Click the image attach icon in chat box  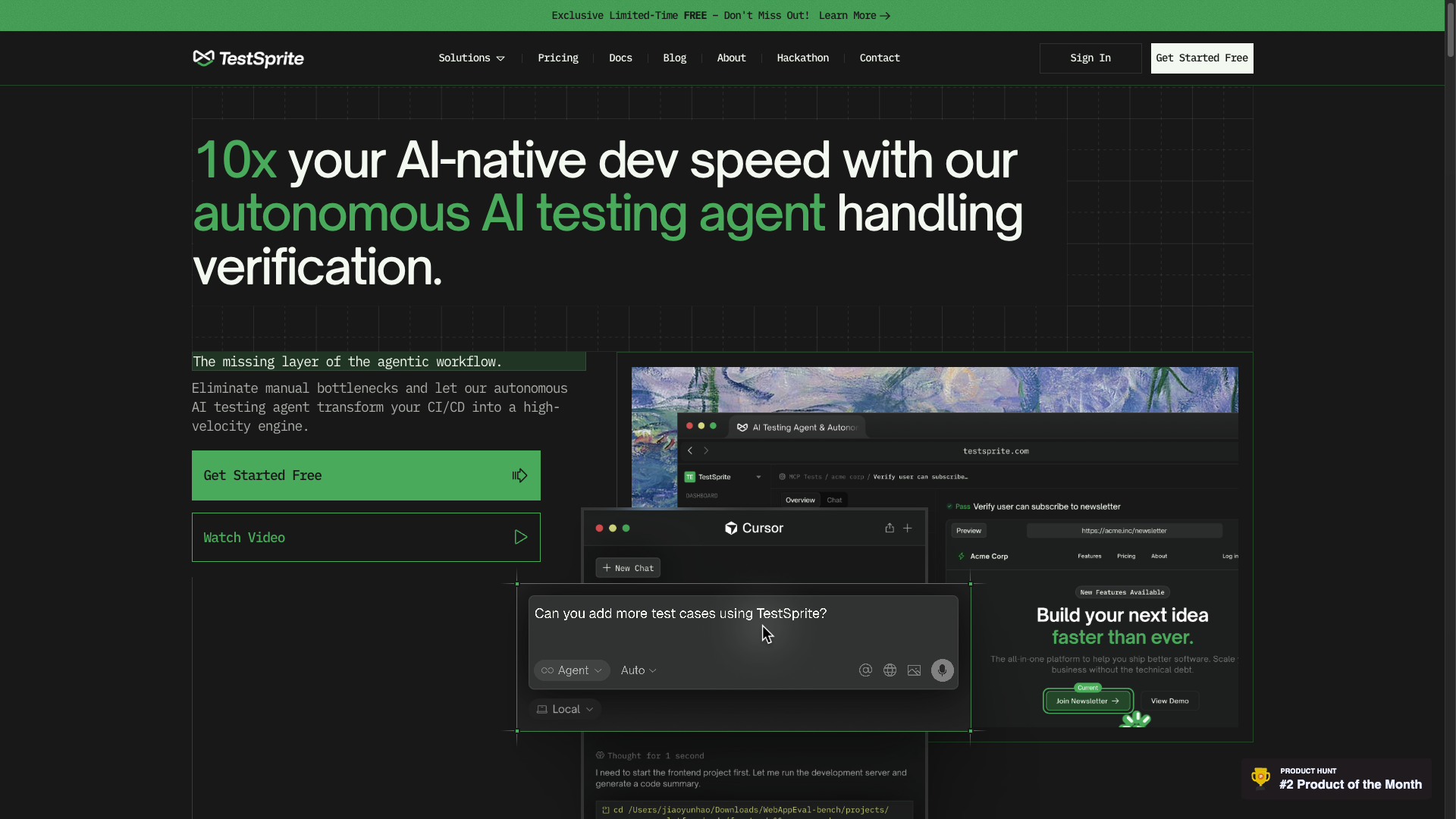click(914, 670)
